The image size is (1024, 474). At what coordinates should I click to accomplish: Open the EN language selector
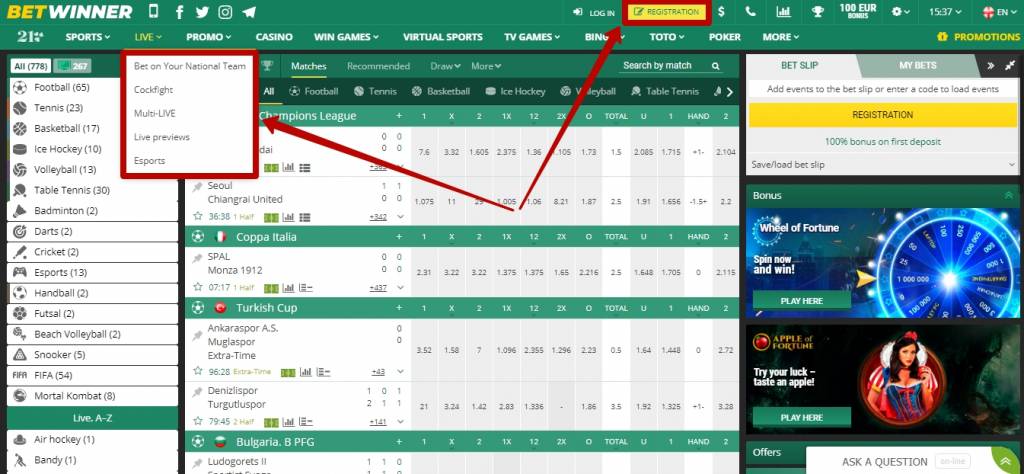(1000, 12)
